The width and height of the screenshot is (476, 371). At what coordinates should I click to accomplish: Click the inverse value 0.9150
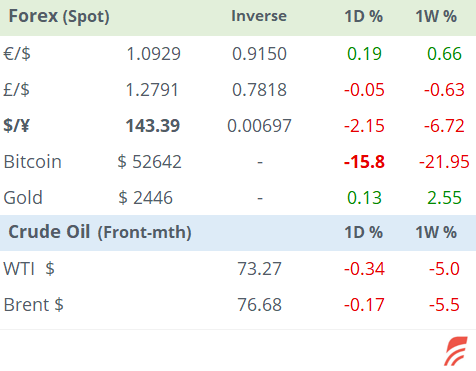click(259, 54)
